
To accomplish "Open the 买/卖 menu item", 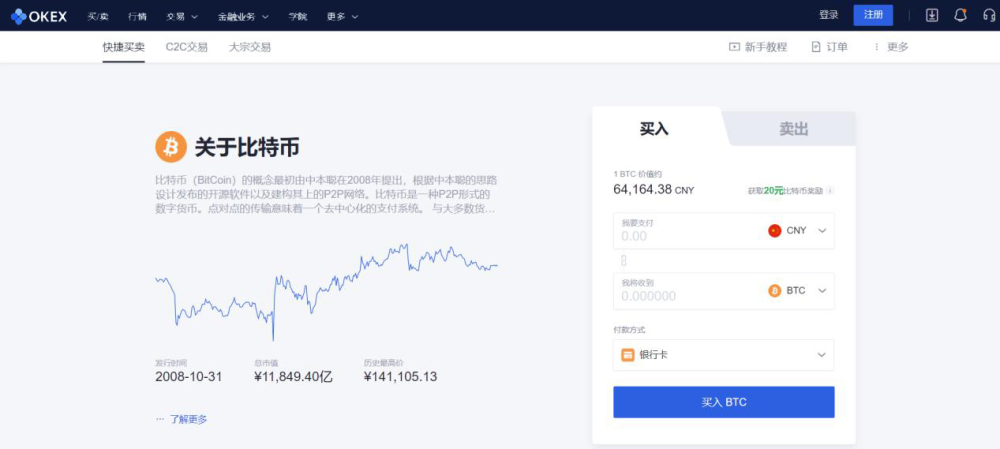I will point(98,16).
